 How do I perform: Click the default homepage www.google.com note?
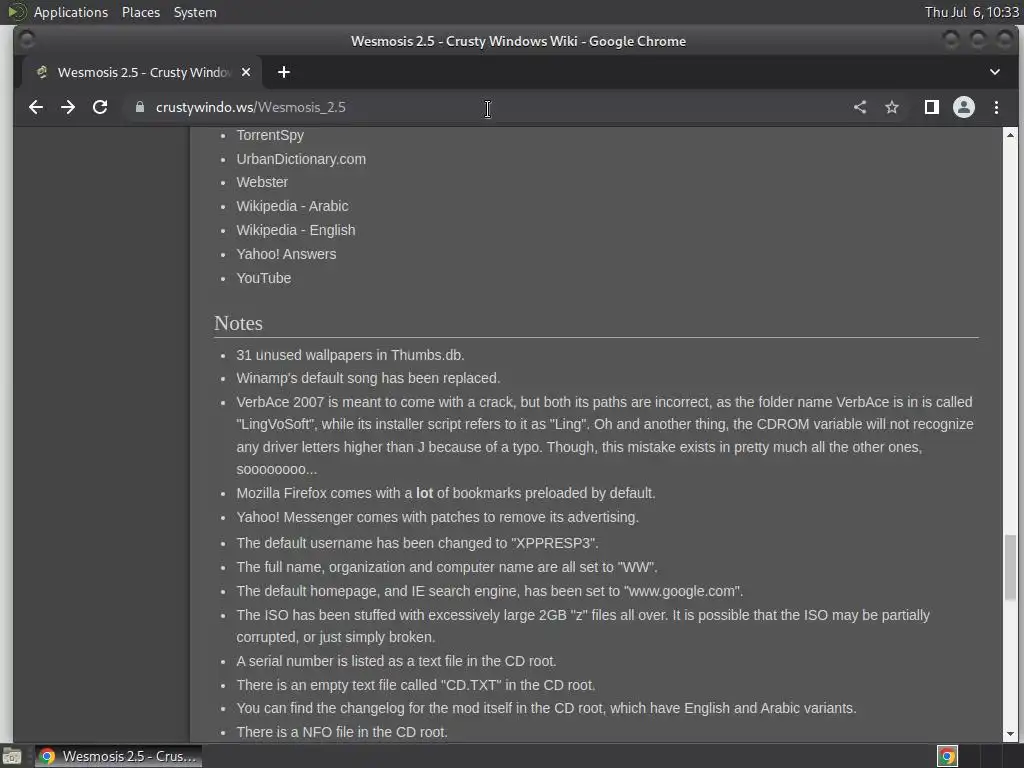pyautogui.click(x=490, y=591)
